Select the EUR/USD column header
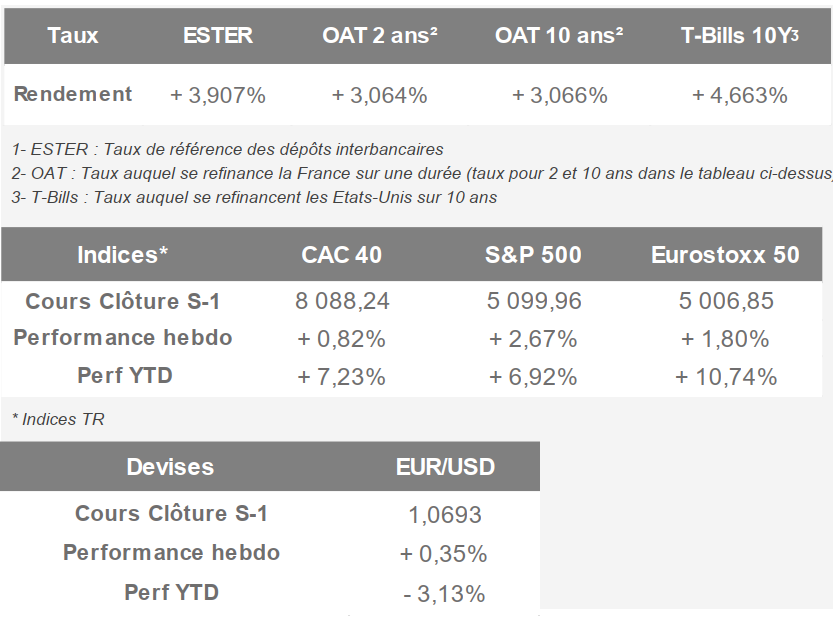 click(x=445, y=467)
